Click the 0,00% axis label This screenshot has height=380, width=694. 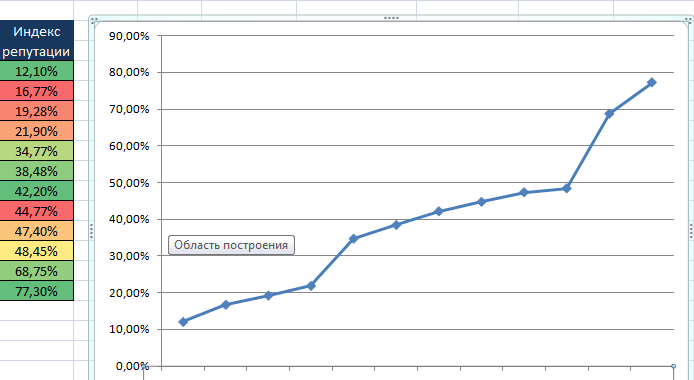pyautogui.click(x=133, y=366)
